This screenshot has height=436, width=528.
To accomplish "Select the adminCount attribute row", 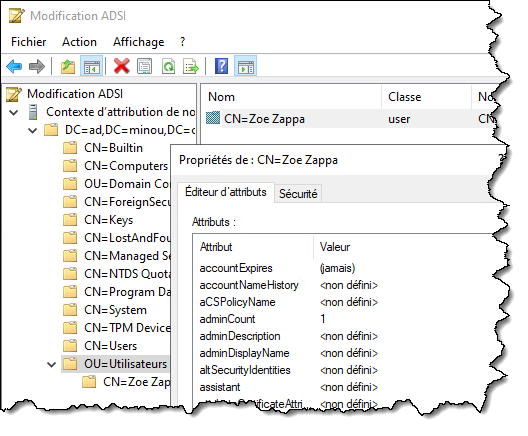I will (343, 319).
